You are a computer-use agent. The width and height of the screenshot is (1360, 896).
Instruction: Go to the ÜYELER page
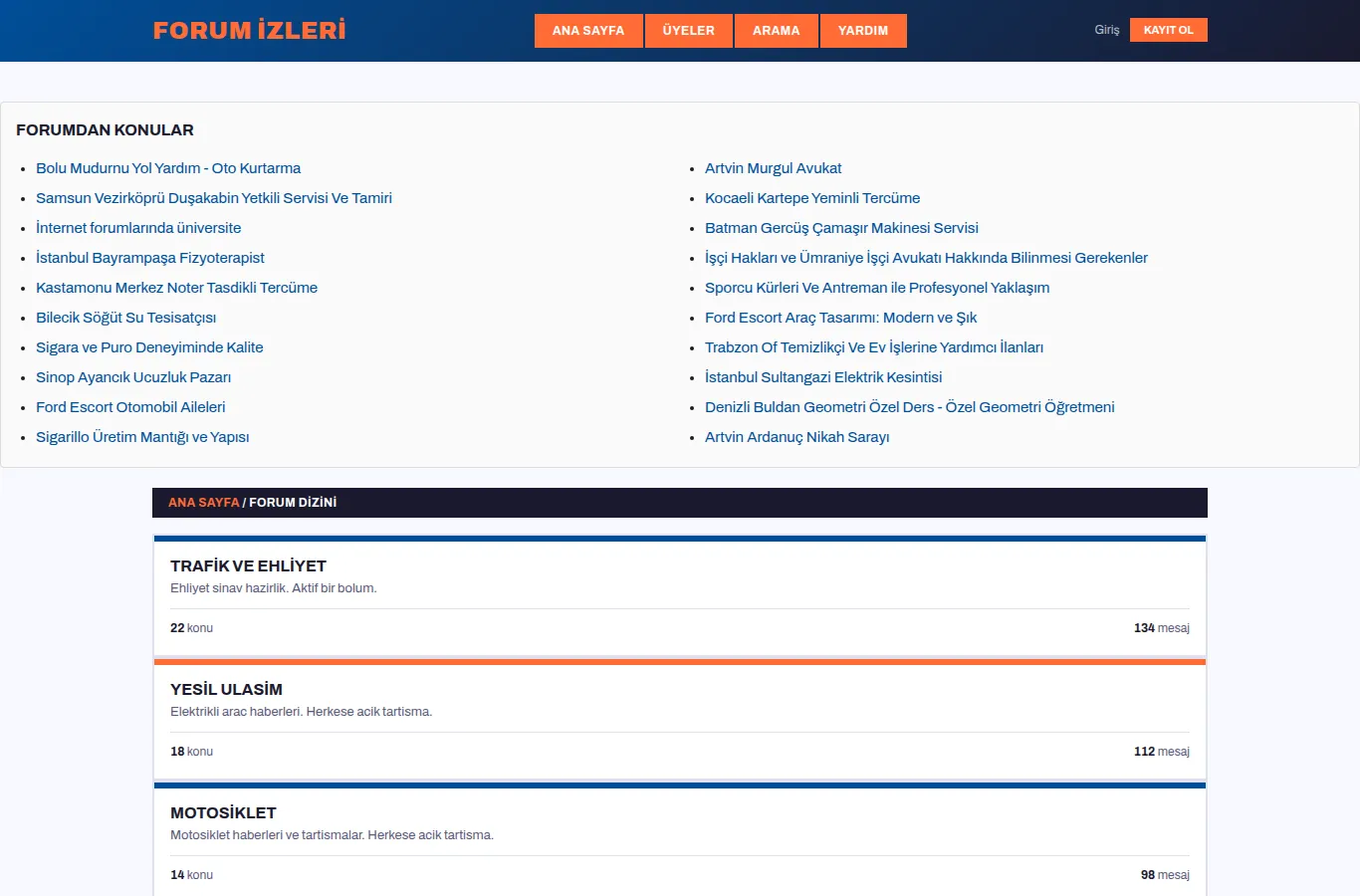click(689, 31)
